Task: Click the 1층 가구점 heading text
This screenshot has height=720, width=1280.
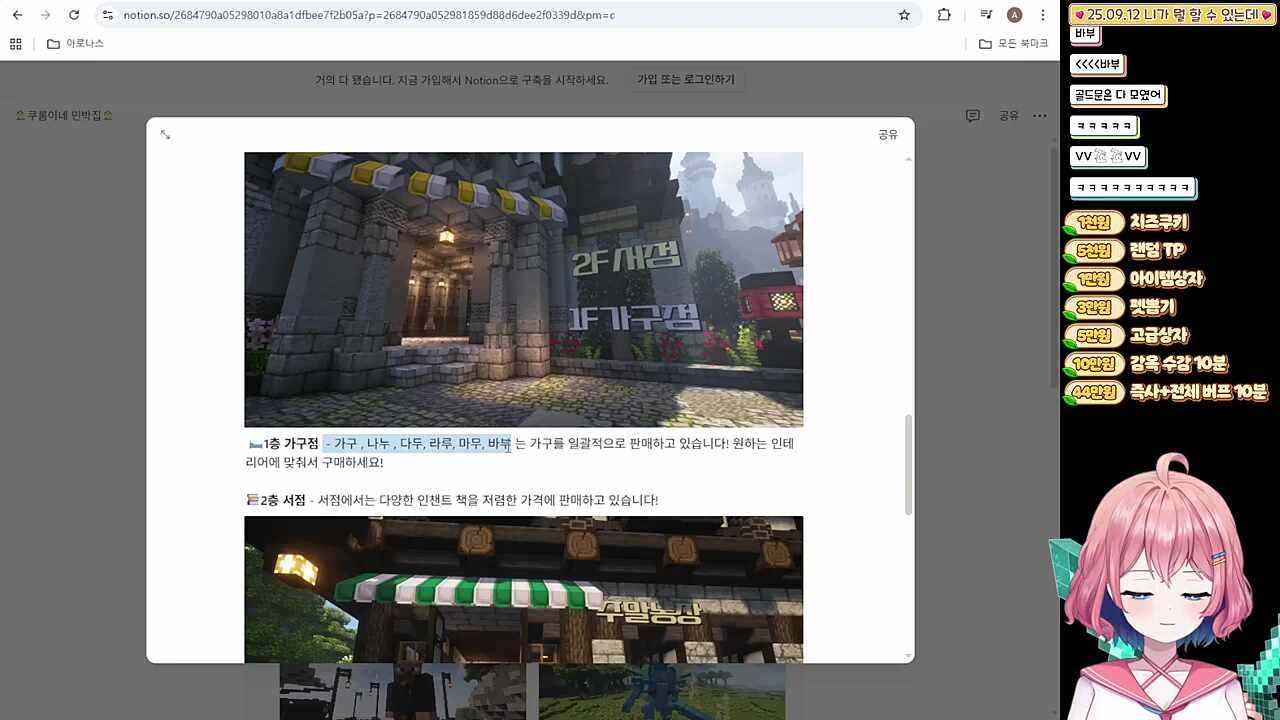Action: tap(291, 443)
